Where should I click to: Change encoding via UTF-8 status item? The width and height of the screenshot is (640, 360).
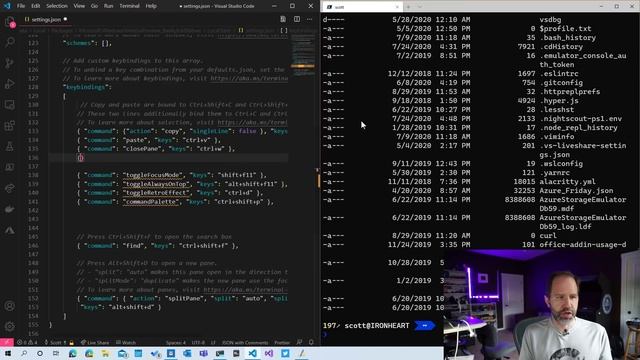click(198, 342)
